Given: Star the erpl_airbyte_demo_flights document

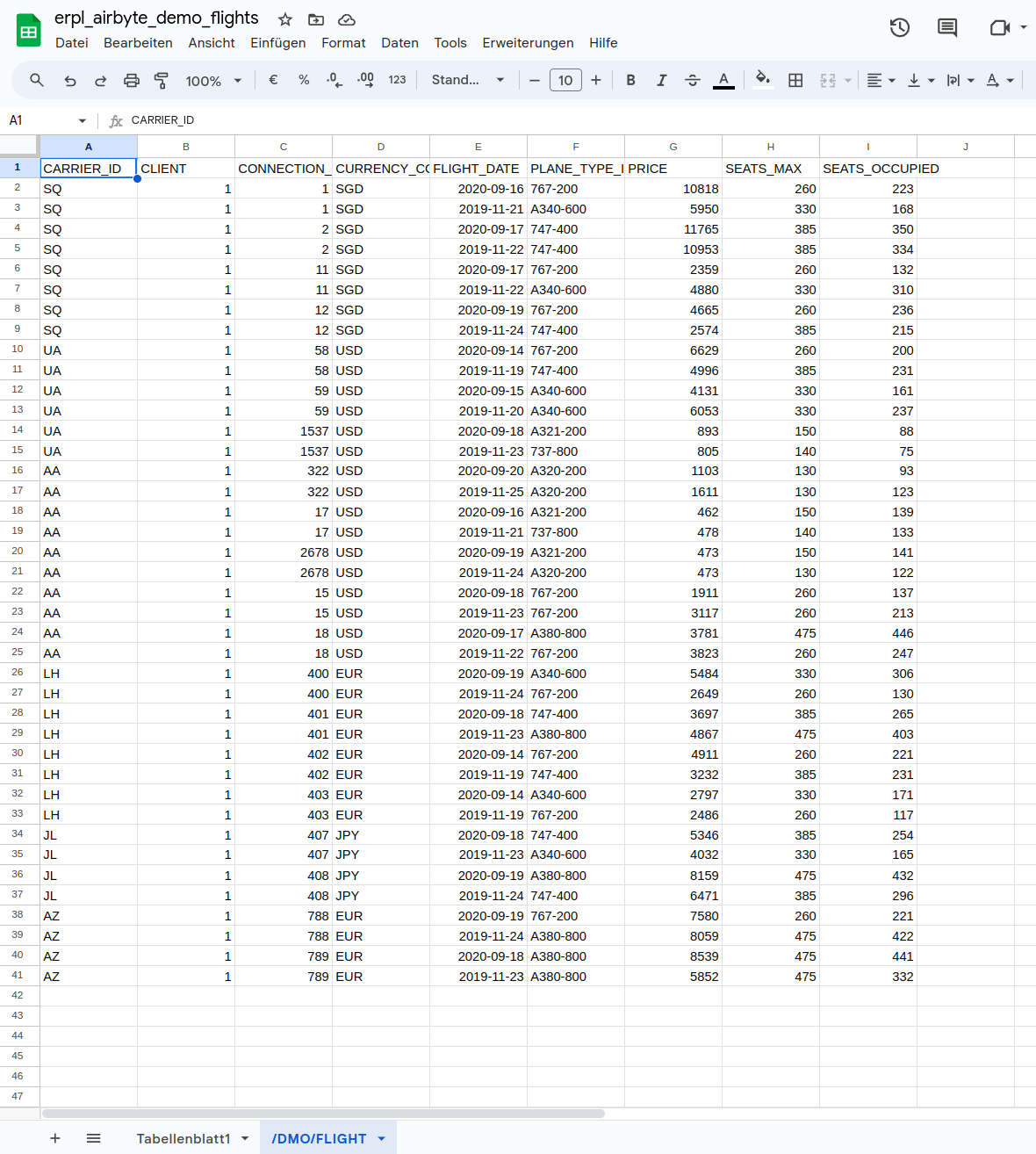Looking at the screenshot, I should [x=284, y=19].
